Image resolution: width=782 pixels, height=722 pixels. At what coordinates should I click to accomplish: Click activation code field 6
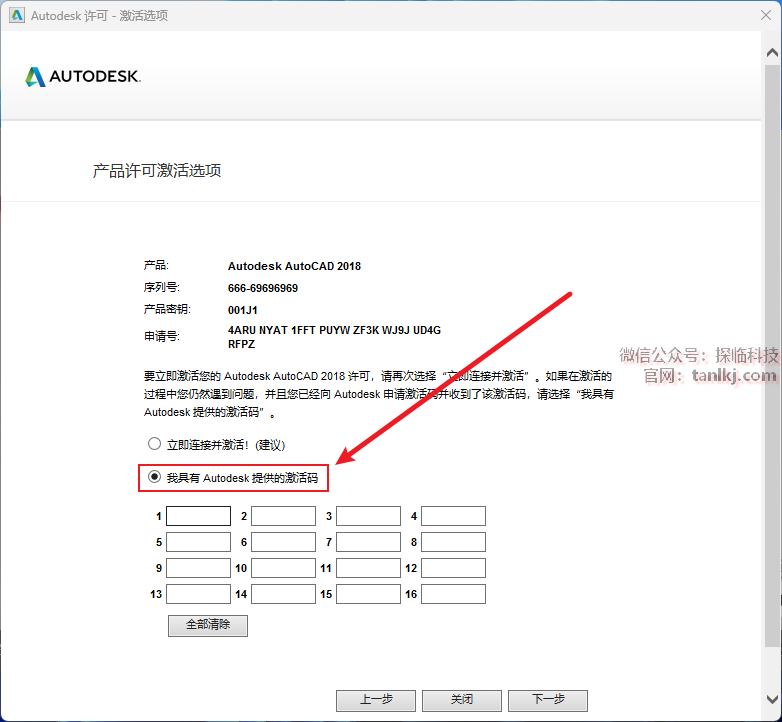(x=283, y=542)
